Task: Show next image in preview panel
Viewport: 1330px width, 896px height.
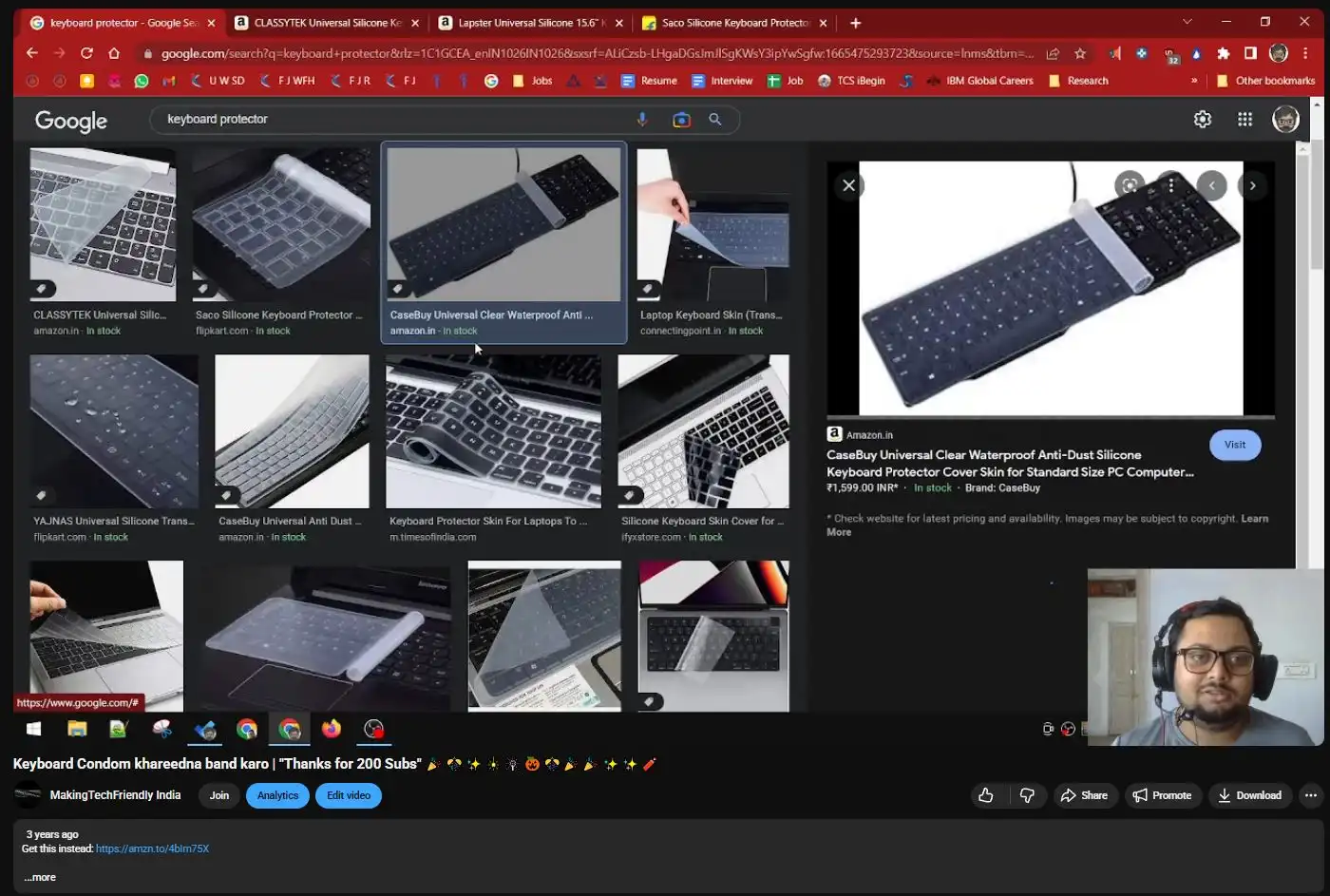Action: click(x=1252, y=186)
